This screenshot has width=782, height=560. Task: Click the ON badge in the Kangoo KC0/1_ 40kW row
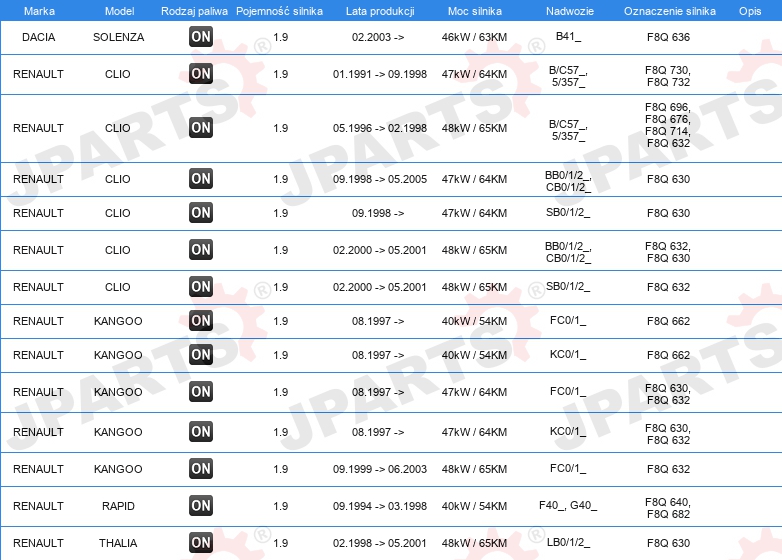pyautogui.click(x=201, y=355)
